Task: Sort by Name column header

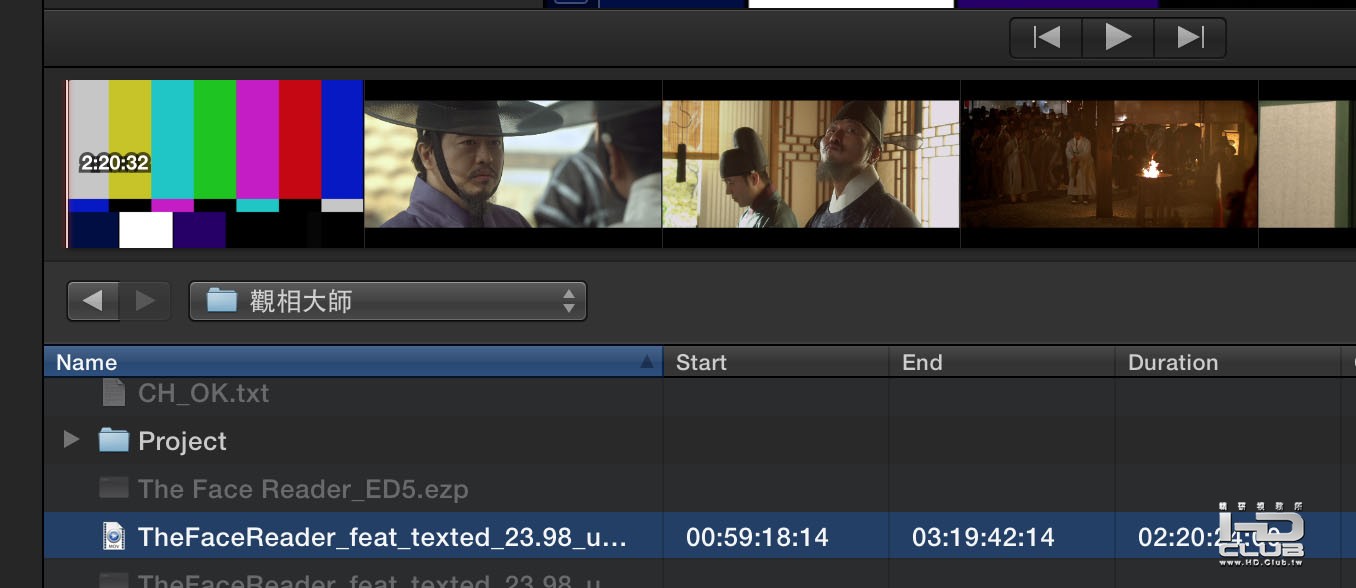Action: 353,362
